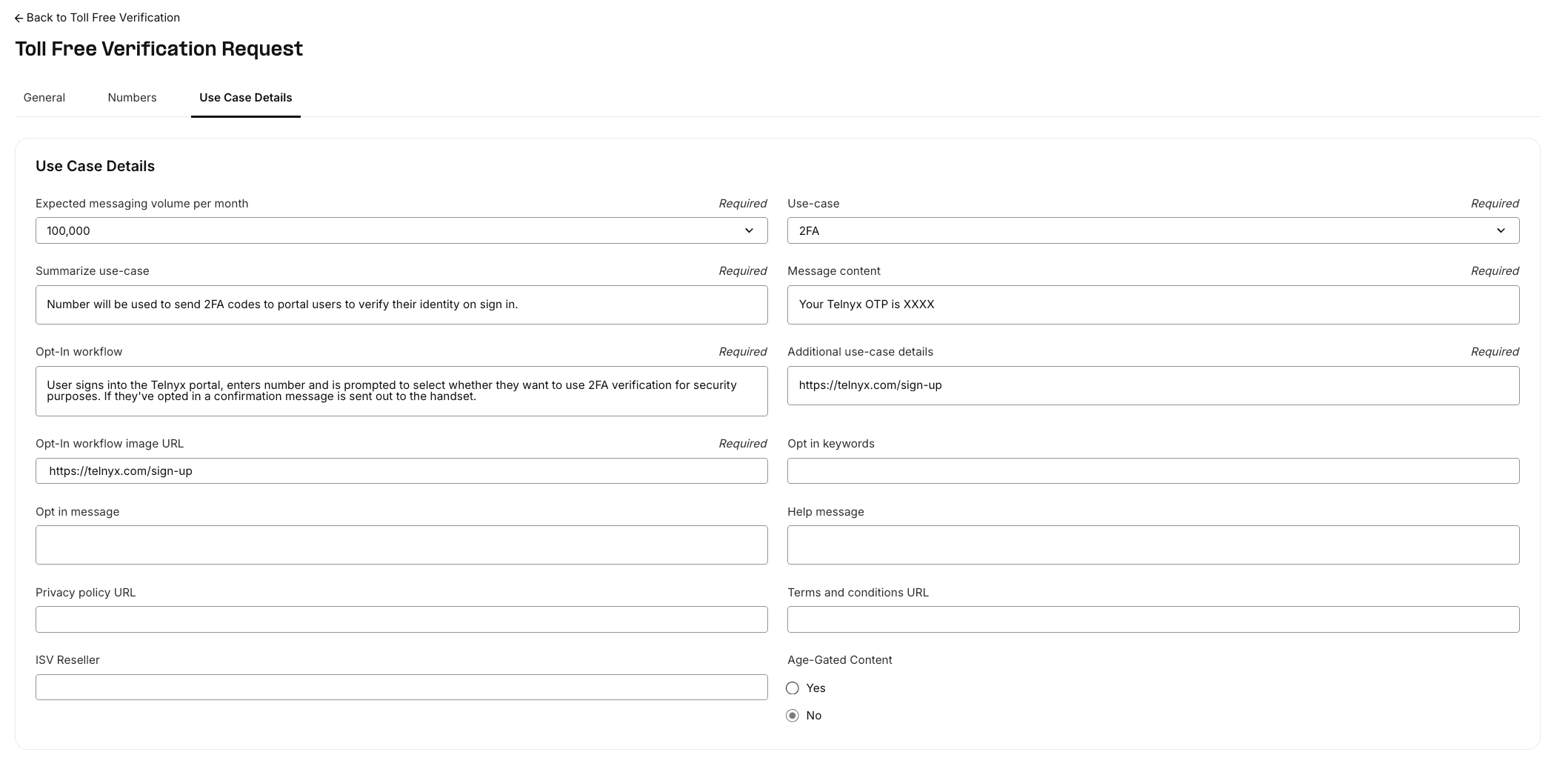Select the Use Case Details tab
This screenshot has height=775, width=1568.
245,98
